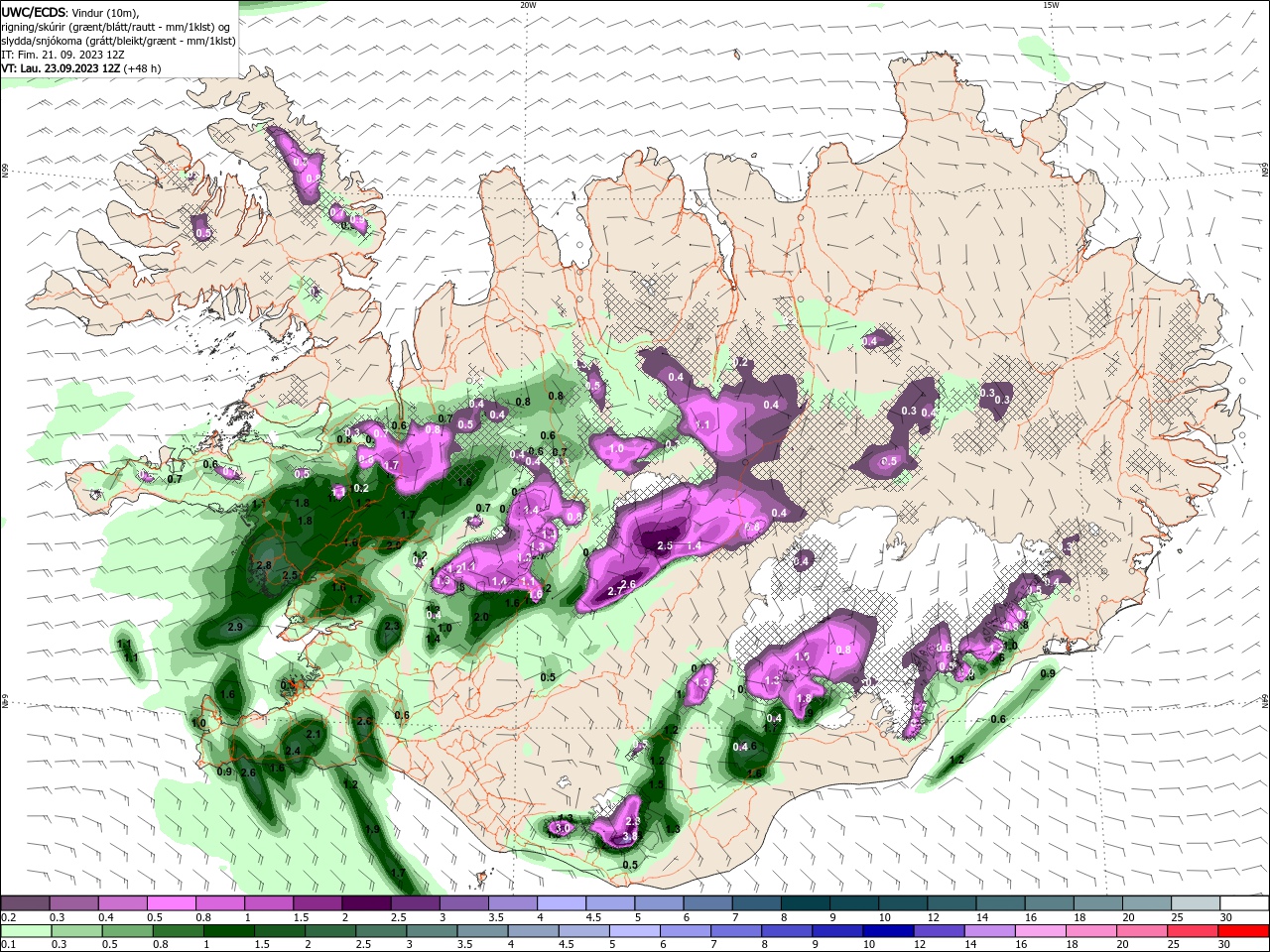Pick the rain-scale swatch labeled 2
The image size is (1270, 952).
coord(330,931)
